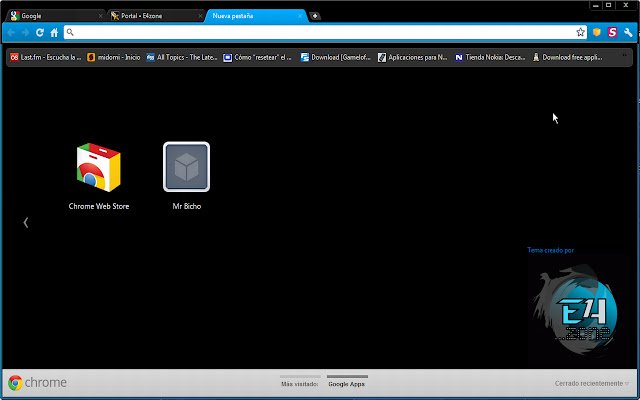Screen dimensions: 640x400
Task: Expand the bookmarks overflow chevron
Action: (x=624, y=56)
